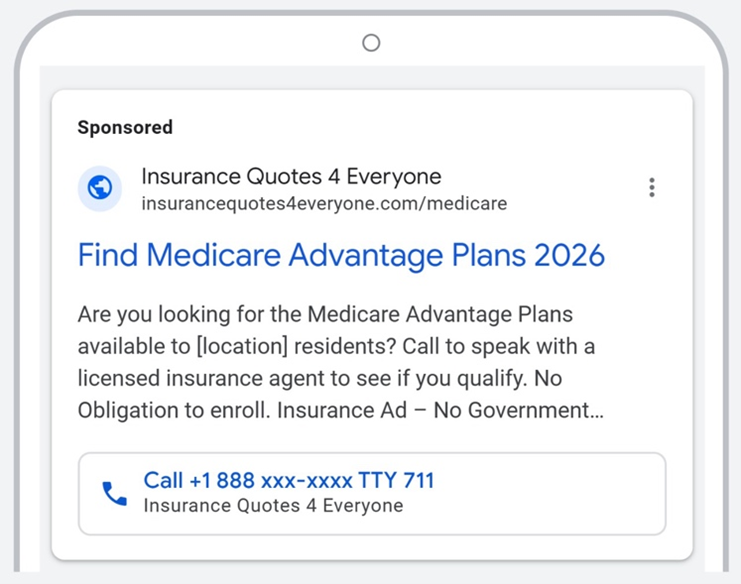Click Medicare Advantage Plans in the description
The width and height of the screenshot is (741, 584).
(x=440, y=314)
